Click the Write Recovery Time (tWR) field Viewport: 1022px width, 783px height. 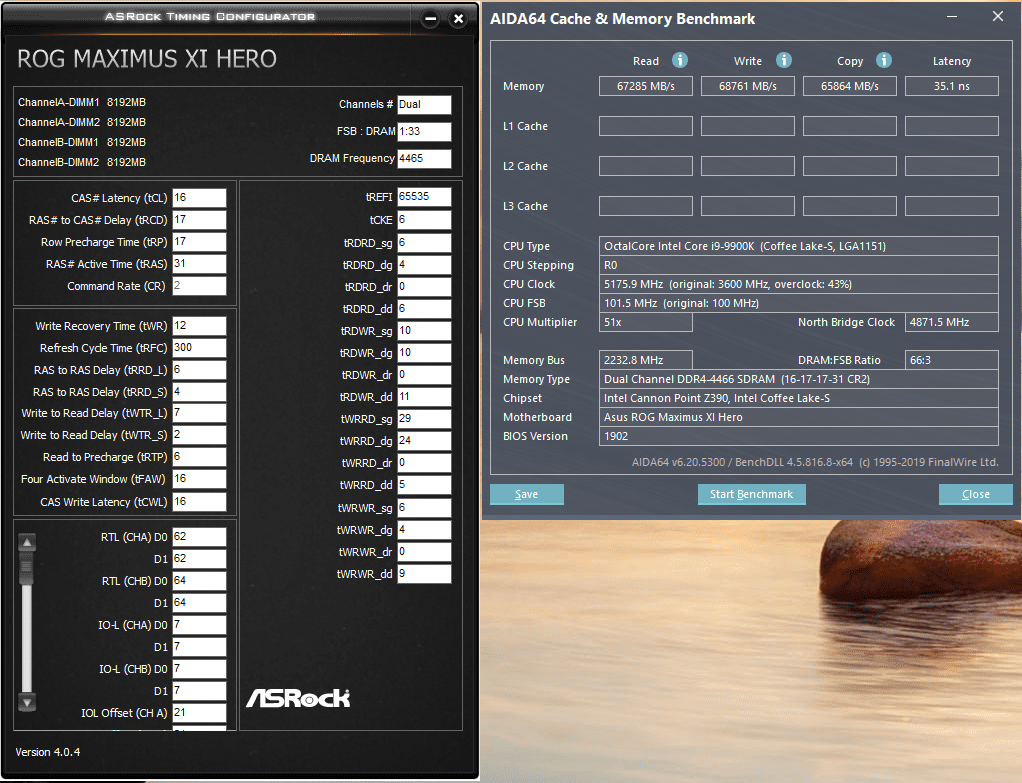[x=199, y=325]
